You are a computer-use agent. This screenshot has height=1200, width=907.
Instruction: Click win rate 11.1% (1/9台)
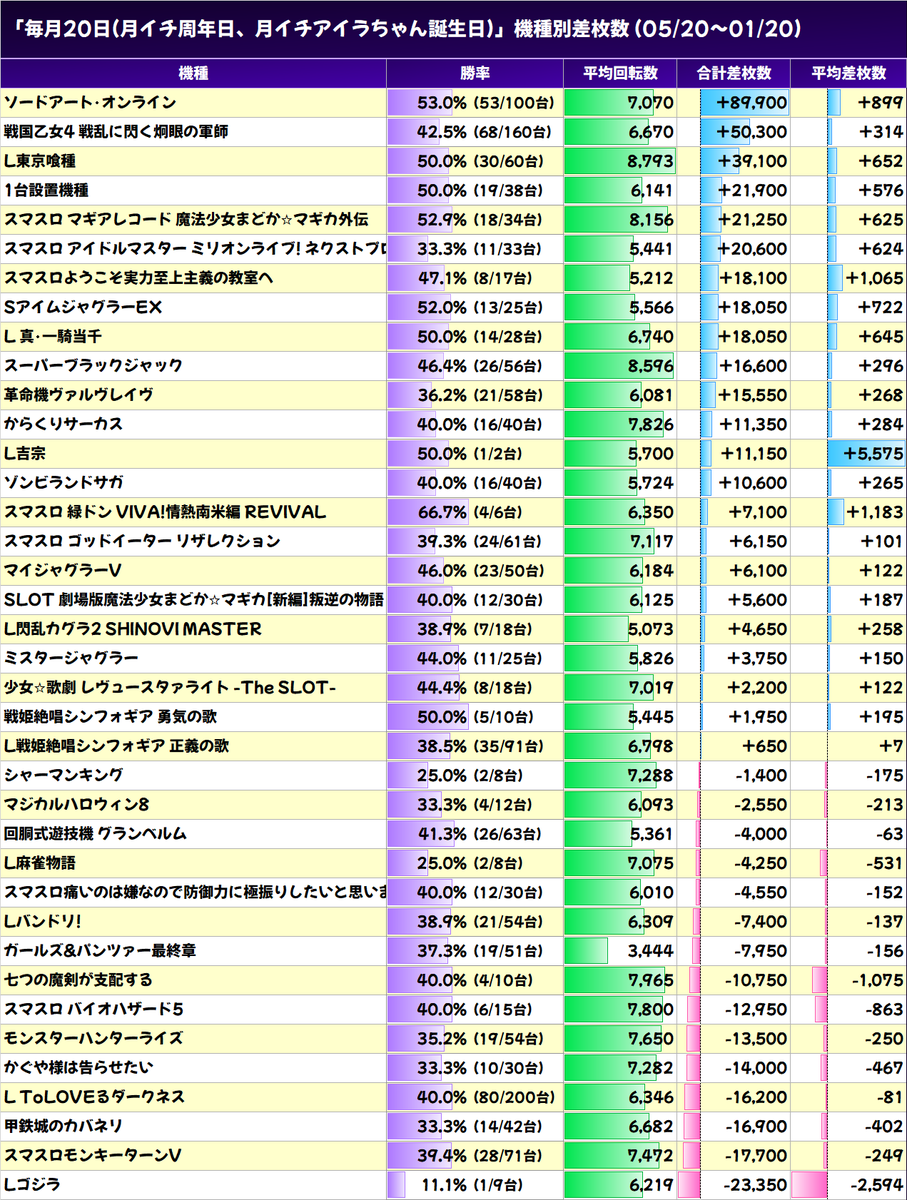tap(476, 1184)
